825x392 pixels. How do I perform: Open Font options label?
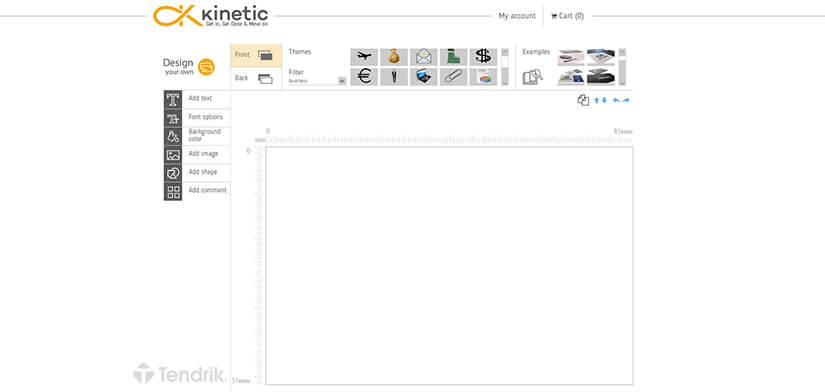pyautogui.click(x=206, y=117)
